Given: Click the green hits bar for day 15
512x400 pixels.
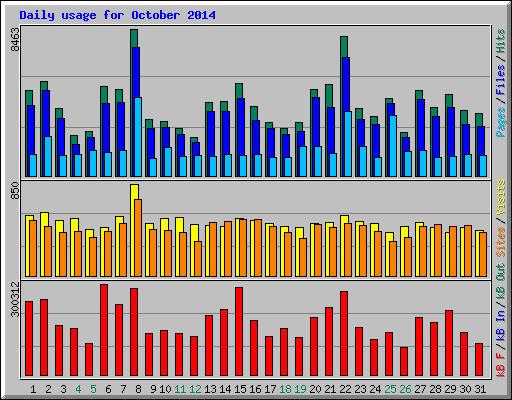Looking at the screenshot, I should [x=239, y=91].
